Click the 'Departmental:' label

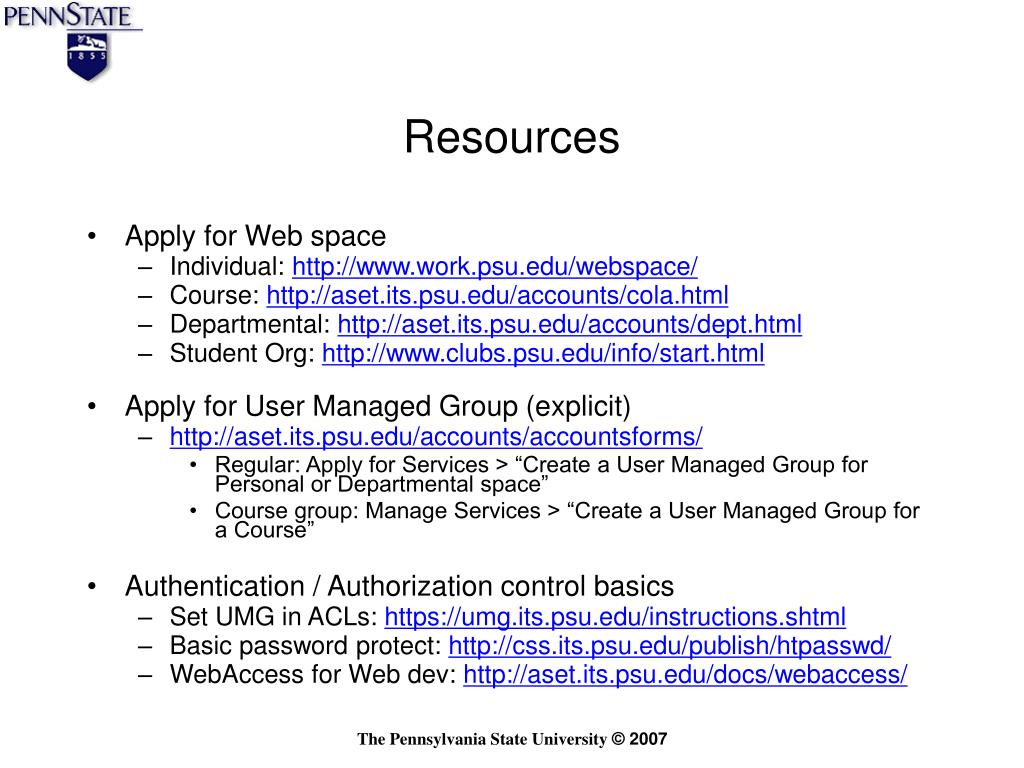pos(250,324)
